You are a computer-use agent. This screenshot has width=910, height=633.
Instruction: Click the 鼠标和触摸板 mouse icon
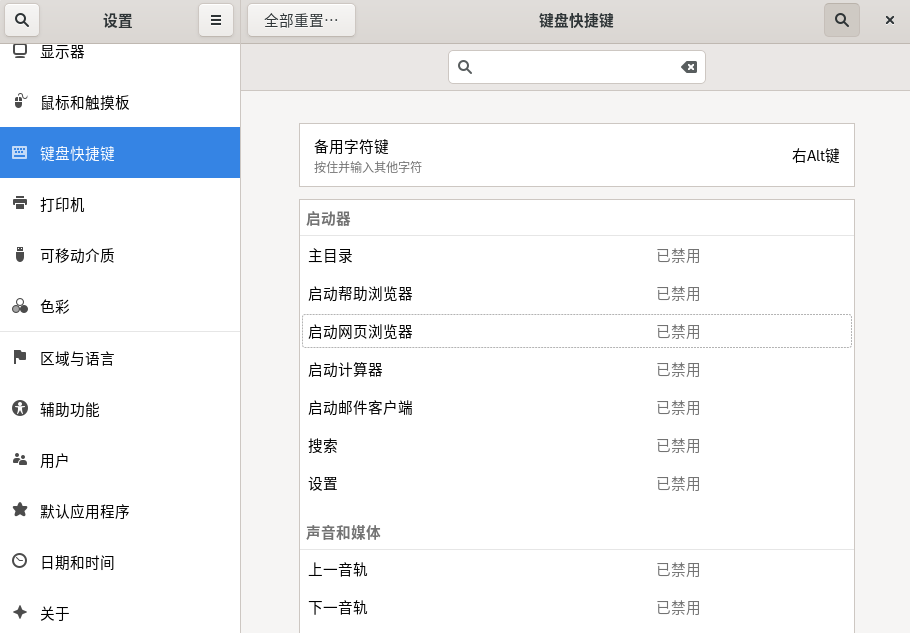(20, 102)
